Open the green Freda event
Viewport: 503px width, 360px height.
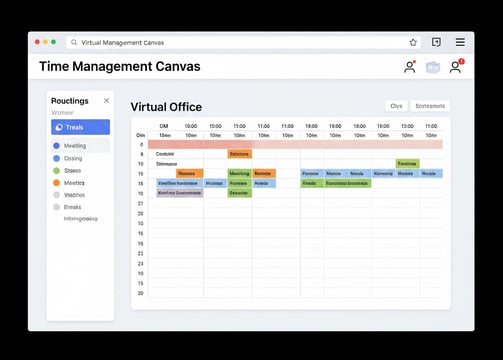tap(312, 183)
